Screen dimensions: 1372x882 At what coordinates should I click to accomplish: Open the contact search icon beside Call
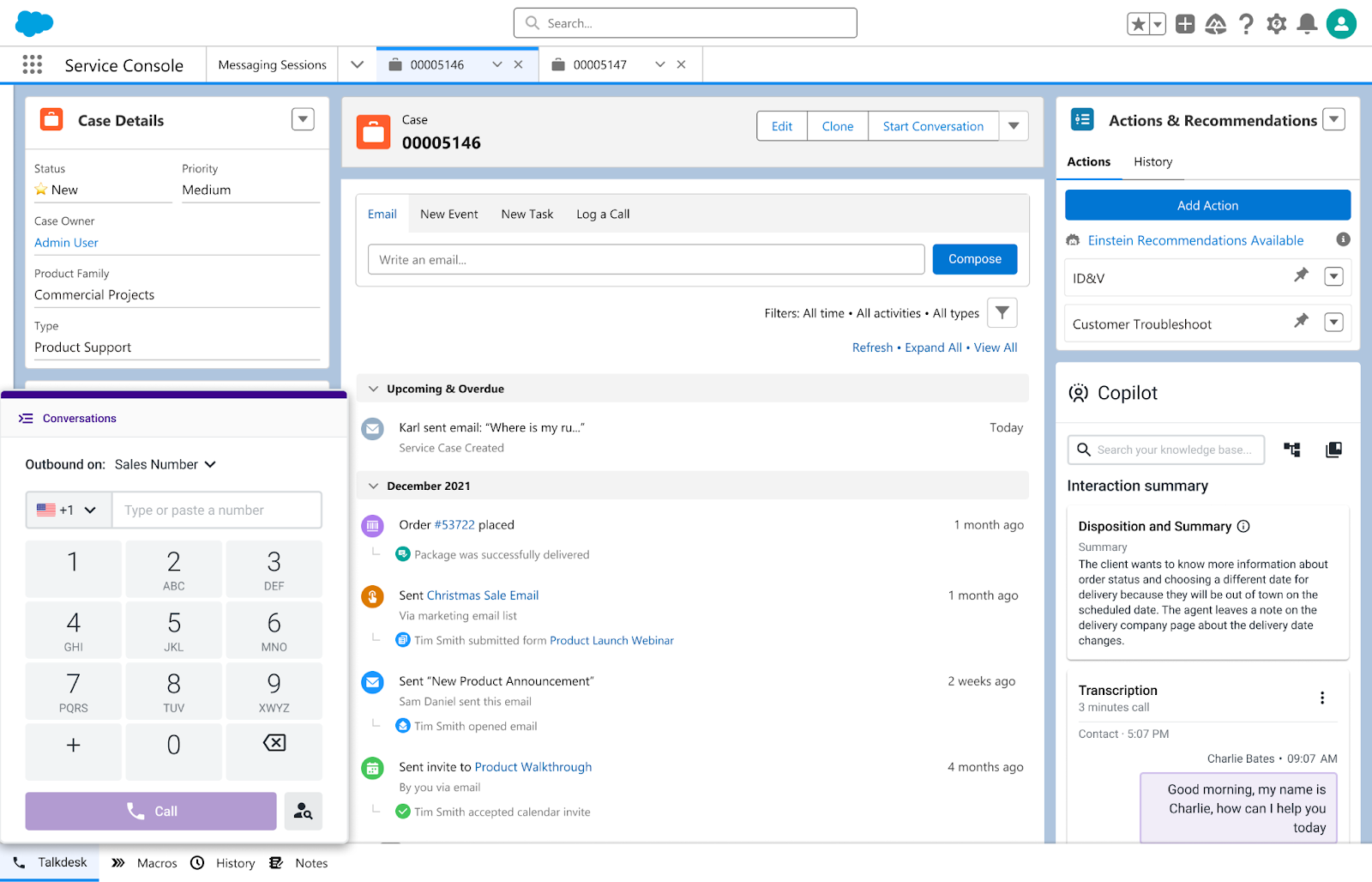click(x=303, y=811)
